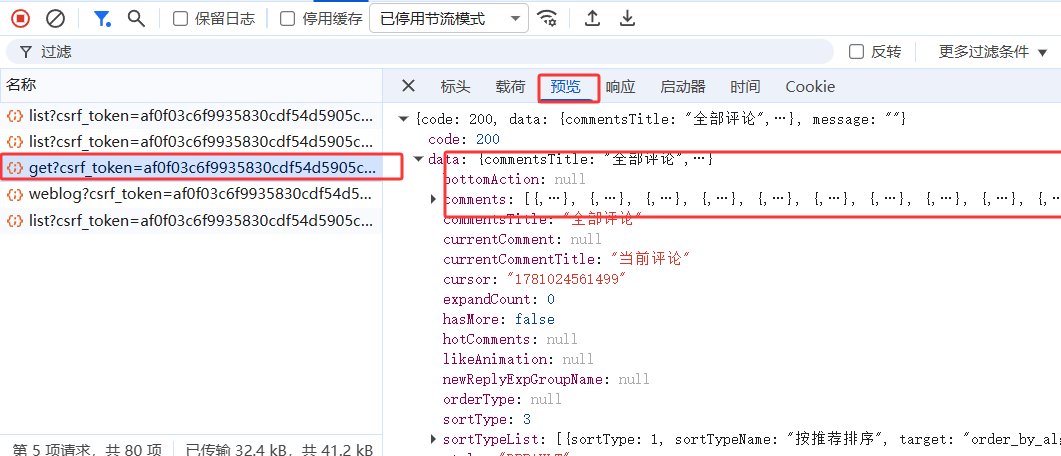Open the 时间 tab
1061x456 pixels.
[745, 87]
